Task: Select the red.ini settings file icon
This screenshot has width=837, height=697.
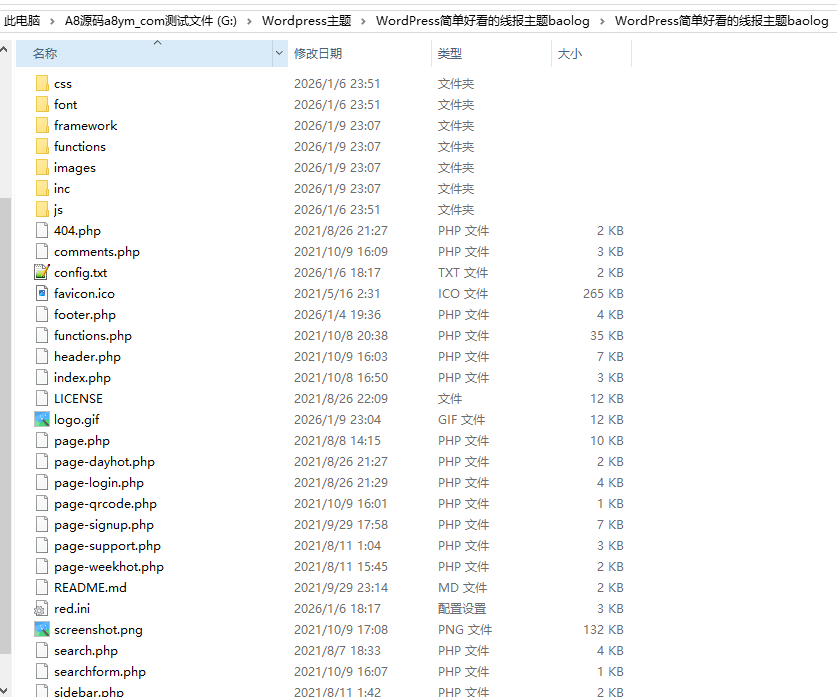Action: pyautogui.click(x=41, y=609)
